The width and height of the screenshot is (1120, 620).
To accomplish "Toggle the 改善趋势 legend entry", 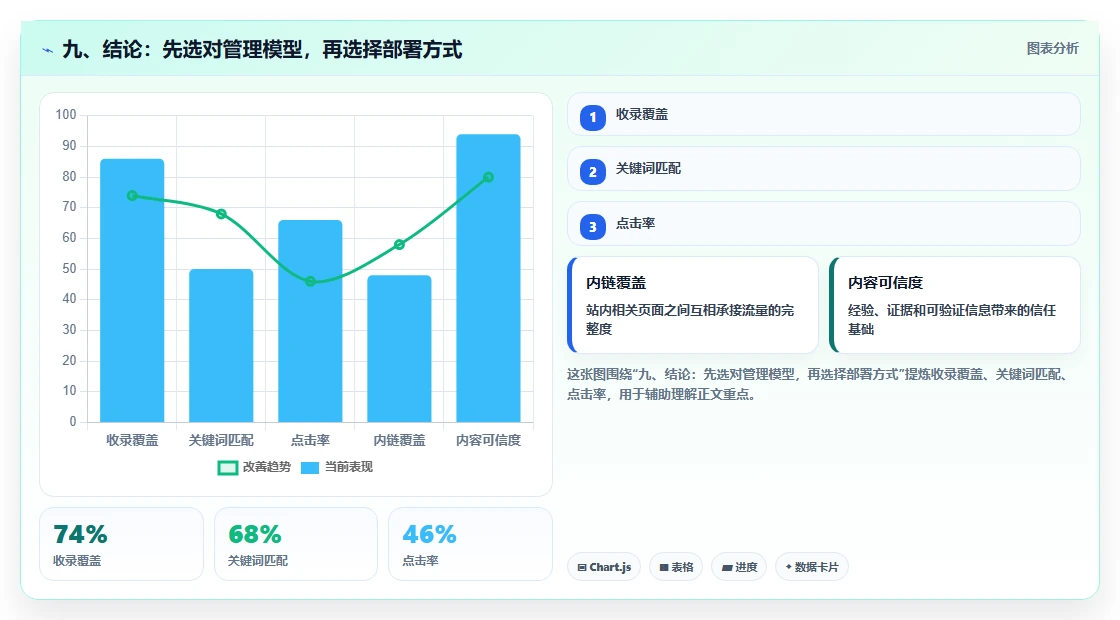I will 254,467.
